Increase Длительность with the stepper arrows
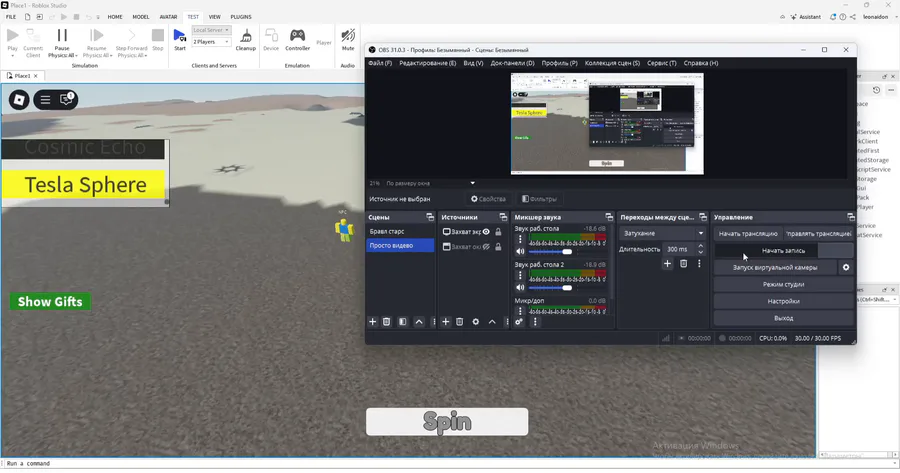Screen dimensions: 900x473 tap(700, 246)
